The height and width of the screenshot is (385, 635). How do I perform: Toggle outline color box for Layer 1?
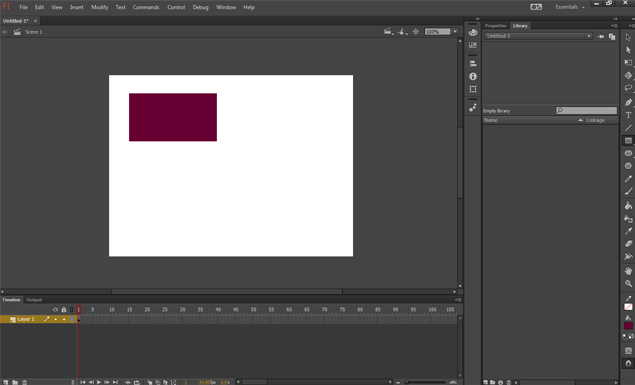[72, 319]
